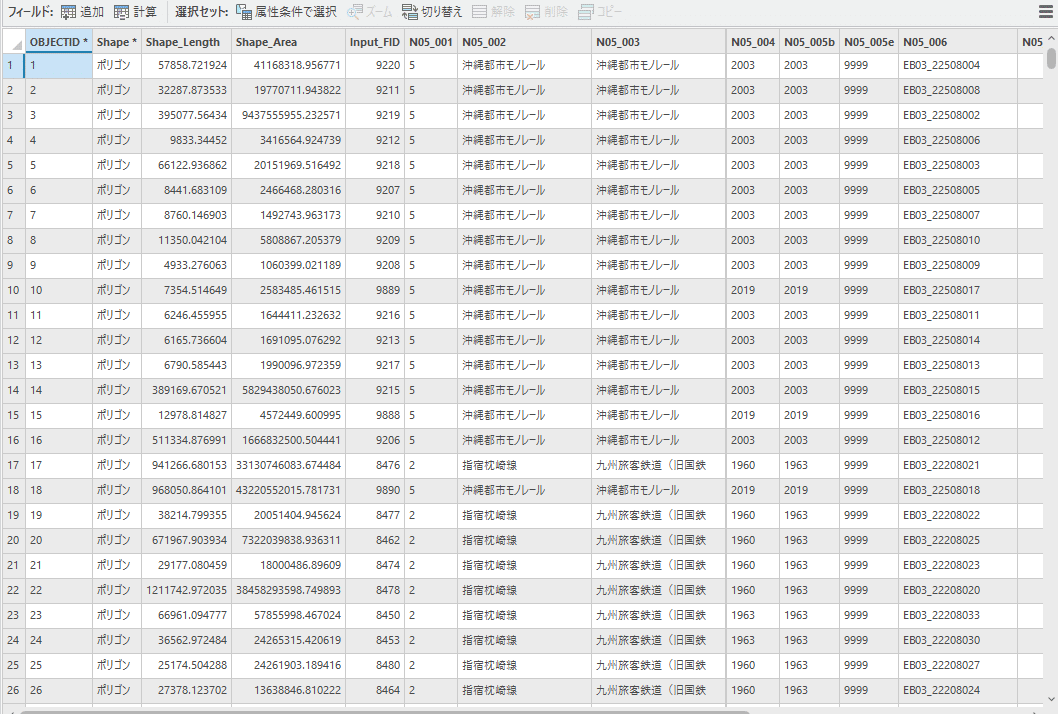Select the Shape_Area column header

(x=288, y=42)
